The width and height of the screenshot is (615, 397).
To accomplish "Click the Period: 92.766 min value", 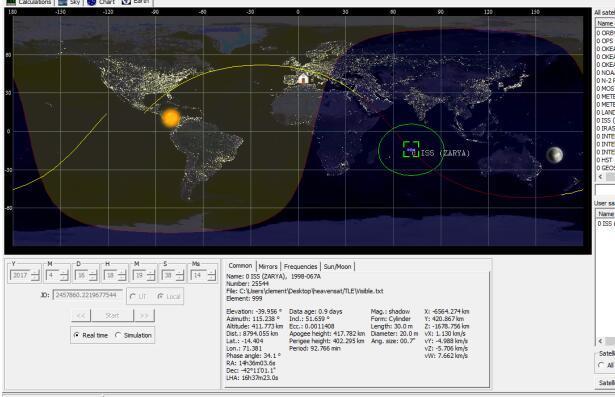I will tap(315, 348).
